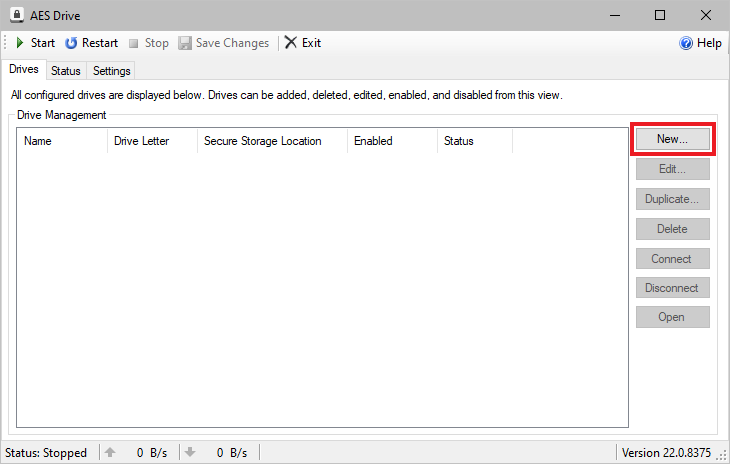The image size is (730, 464).
Task: Switch to the Drives tab
Action: coord(24,69)
